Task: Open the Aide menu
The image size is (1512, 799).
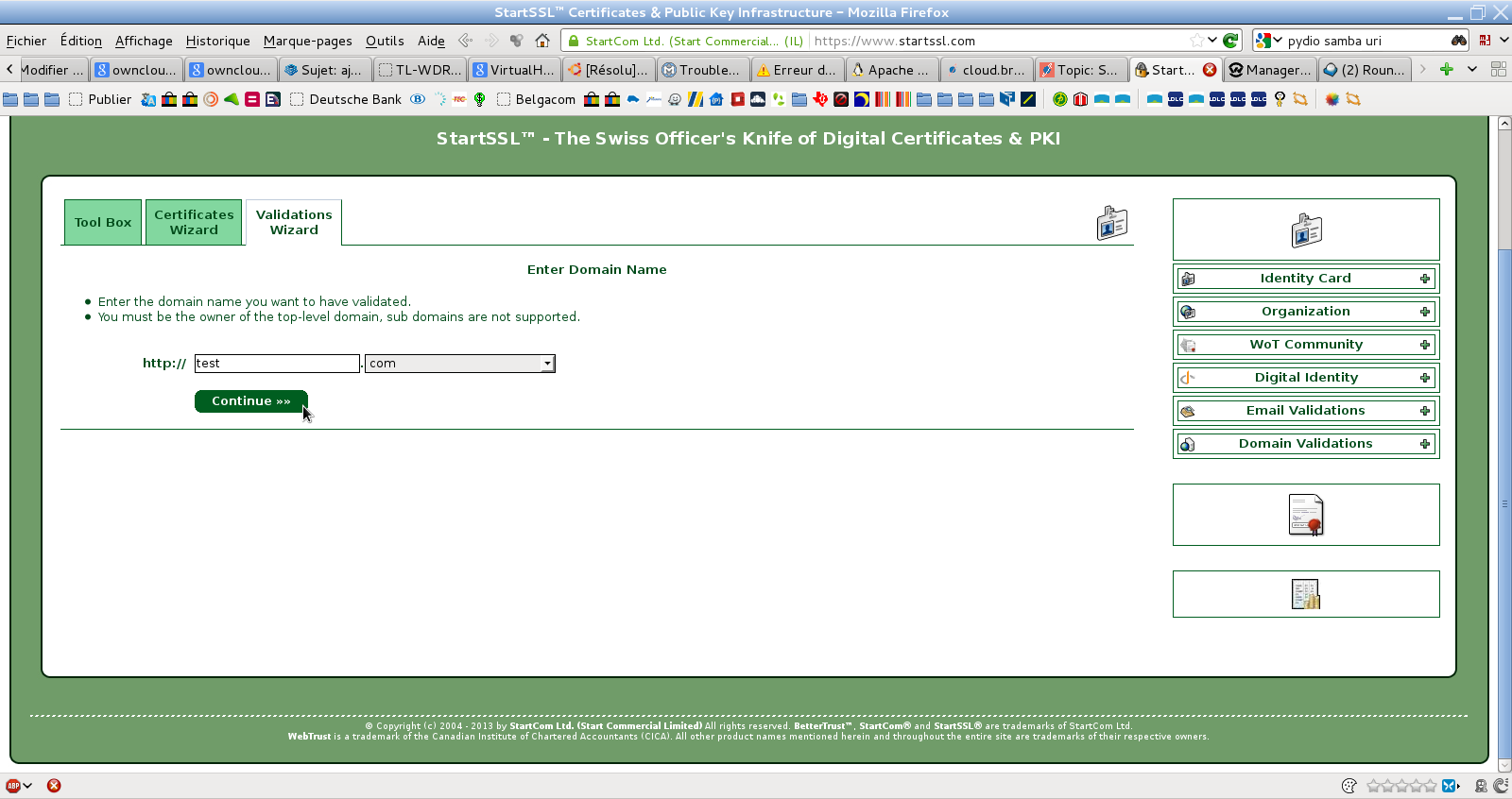Action: click(x=431, y=41)
